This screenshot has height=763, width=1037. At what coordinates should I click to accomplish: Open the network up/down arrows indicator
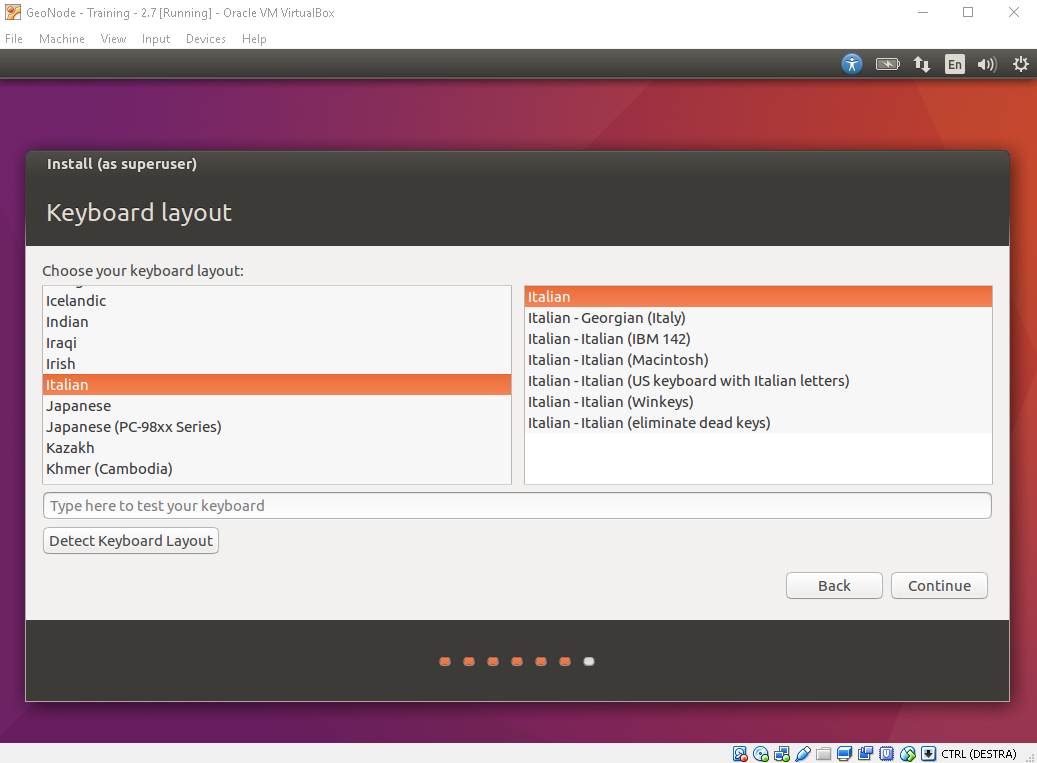pyautogui.click(x=921, y=64)
